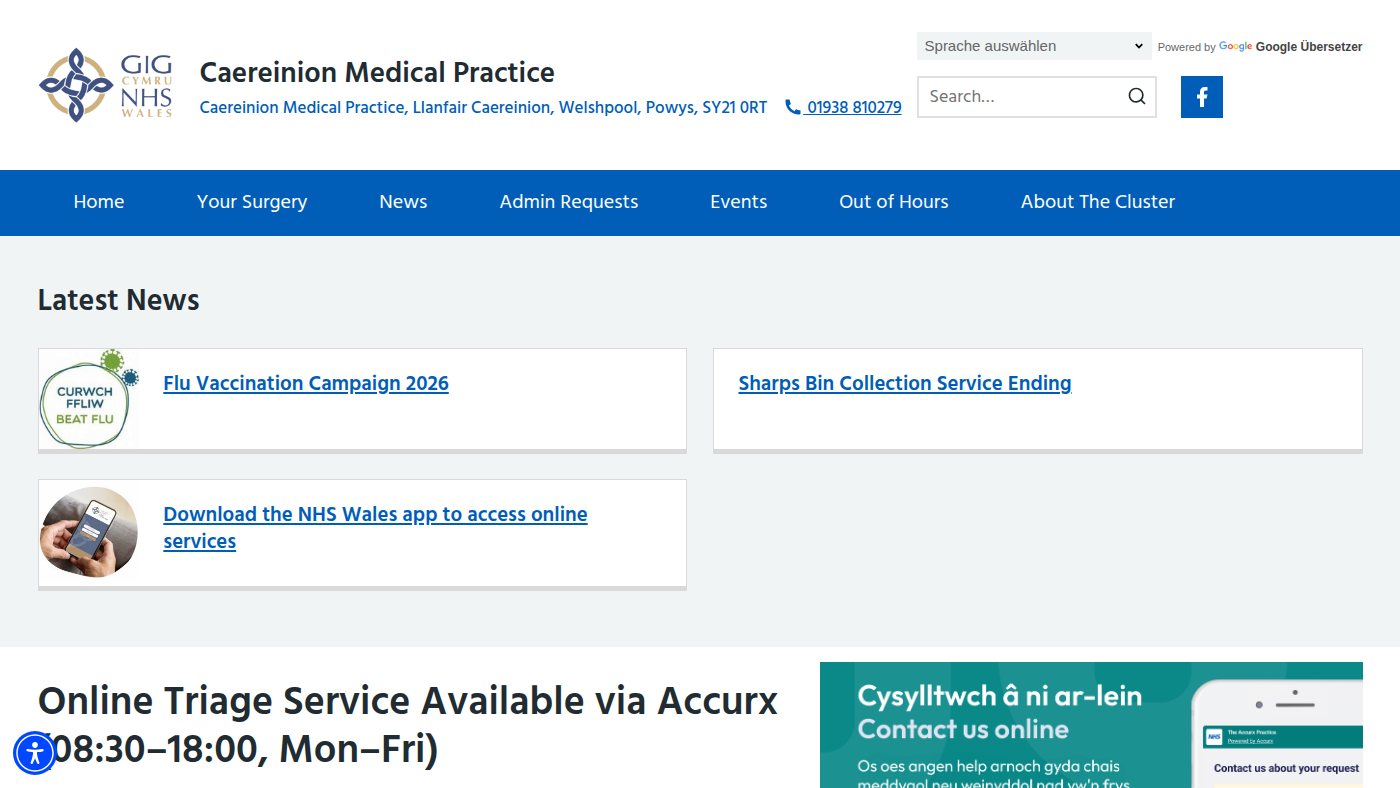Image resolution: width=1400 pixels, height=788 pixels.
Task: Open Download the NHS Wales app link
Action: pyautogui.click(x=375, y=527)
